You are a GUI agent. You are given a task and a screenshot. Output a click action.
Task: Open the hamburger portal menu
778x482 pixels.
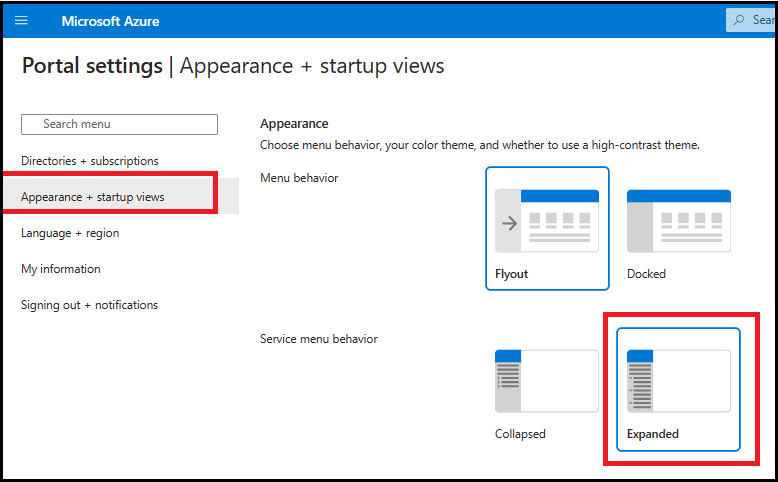21,20
